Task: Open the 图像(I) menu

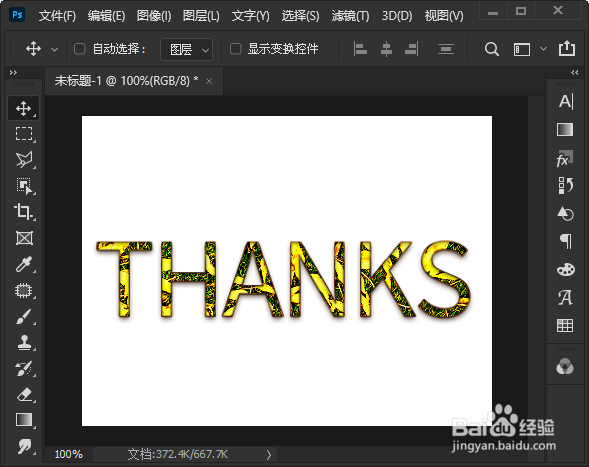Action: (x=154, y=16)
